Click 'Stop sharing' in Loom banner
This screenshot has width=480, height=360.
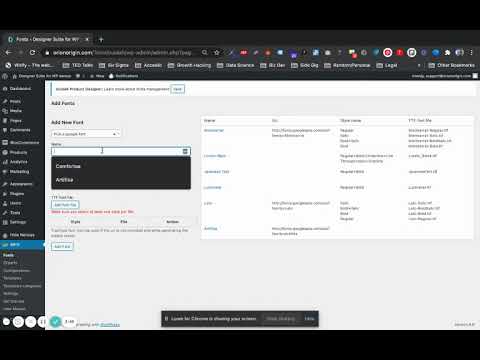click(281, 319)
